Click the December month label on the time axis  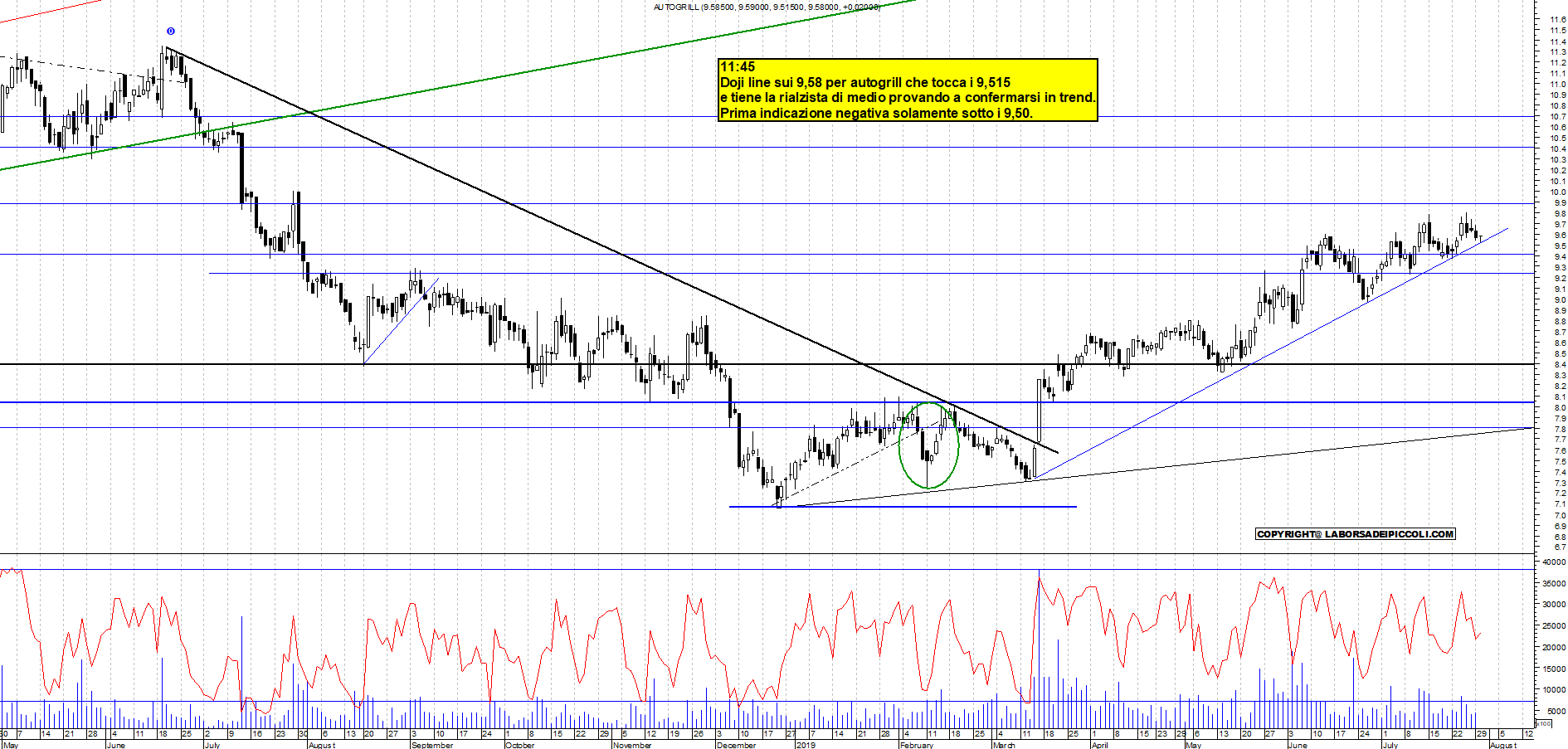pos(737,745)
